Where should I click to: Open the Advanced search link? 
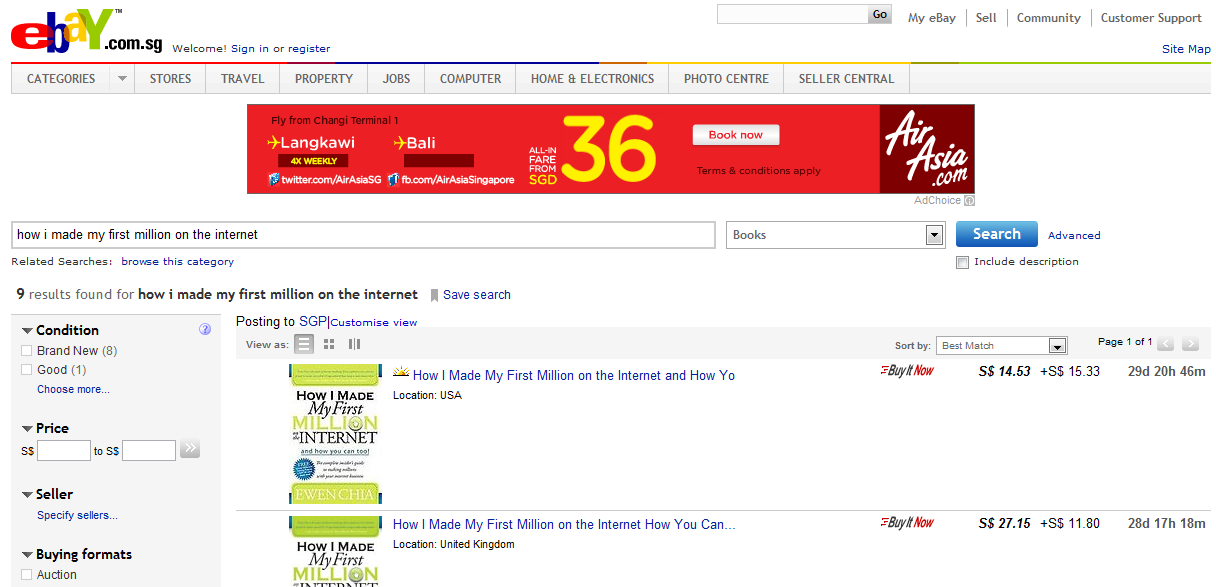(1074, 236)
